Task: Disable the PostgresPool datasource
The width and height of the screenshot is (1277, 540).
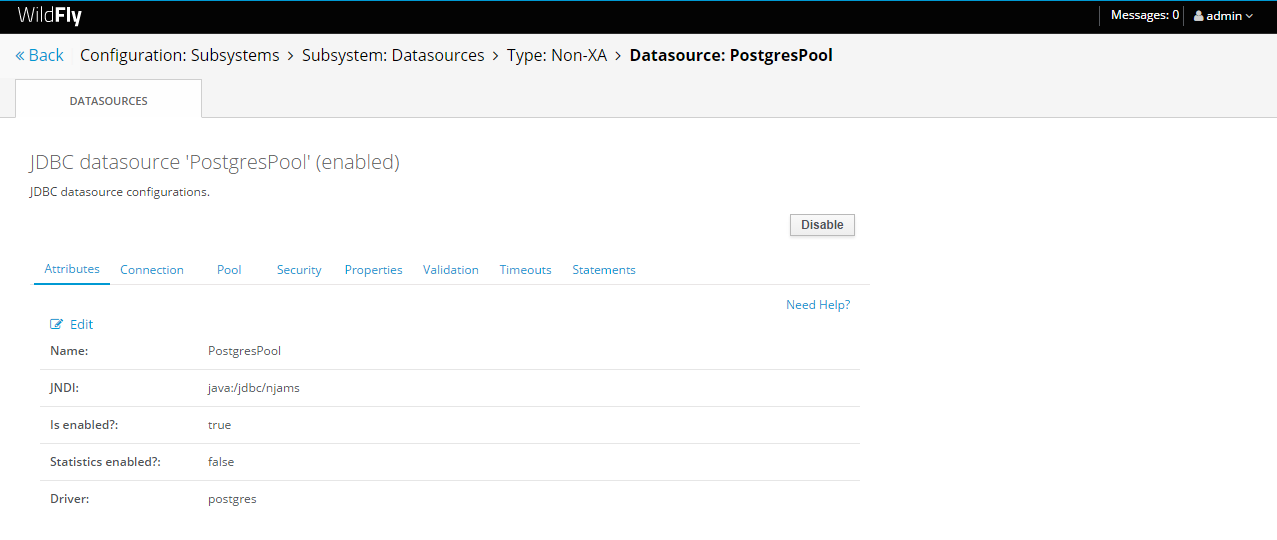Action: [x=822, y=225]
